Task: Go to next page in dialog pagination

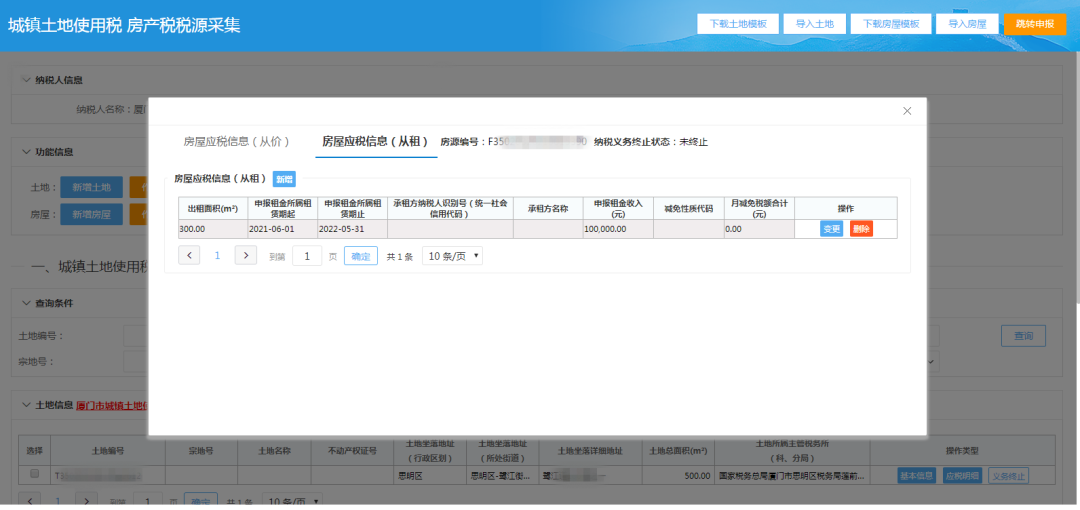Action: click(x=246, y=256)
